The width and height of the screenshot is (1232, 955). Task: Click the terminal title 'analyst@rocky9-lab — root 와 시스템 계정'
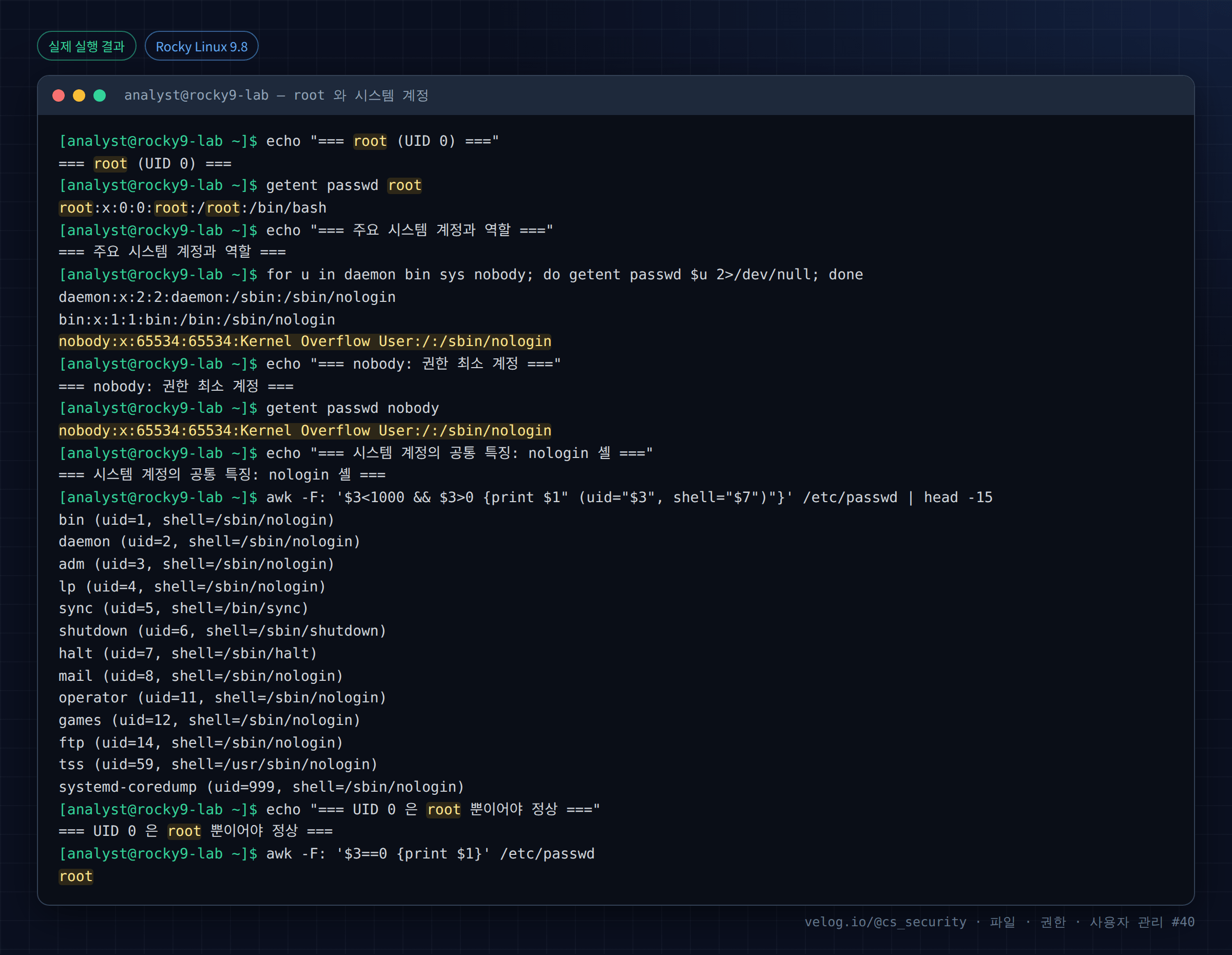[x=276, y=95]
